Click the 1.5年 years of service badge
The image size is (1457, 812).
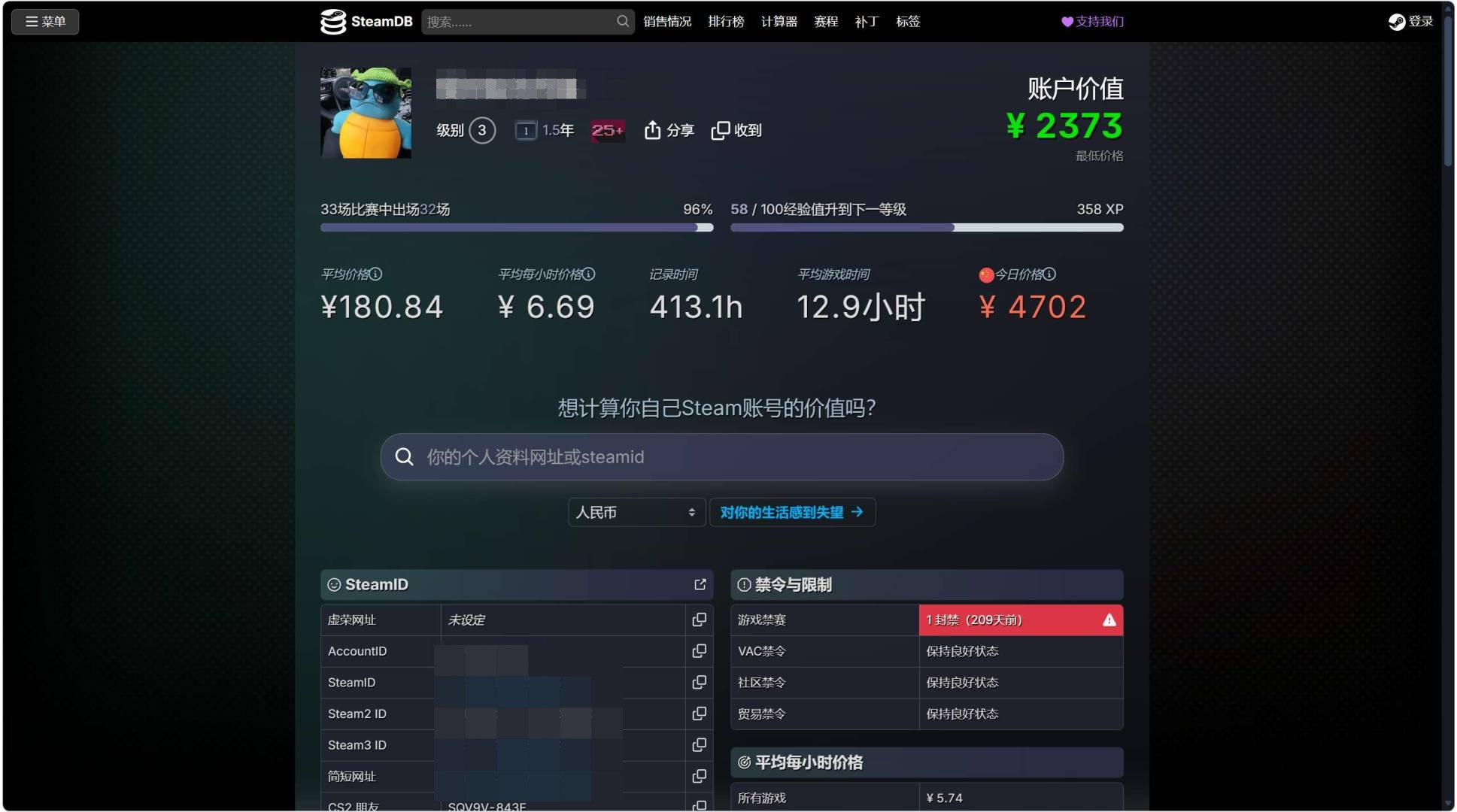(x=545, y=131)
